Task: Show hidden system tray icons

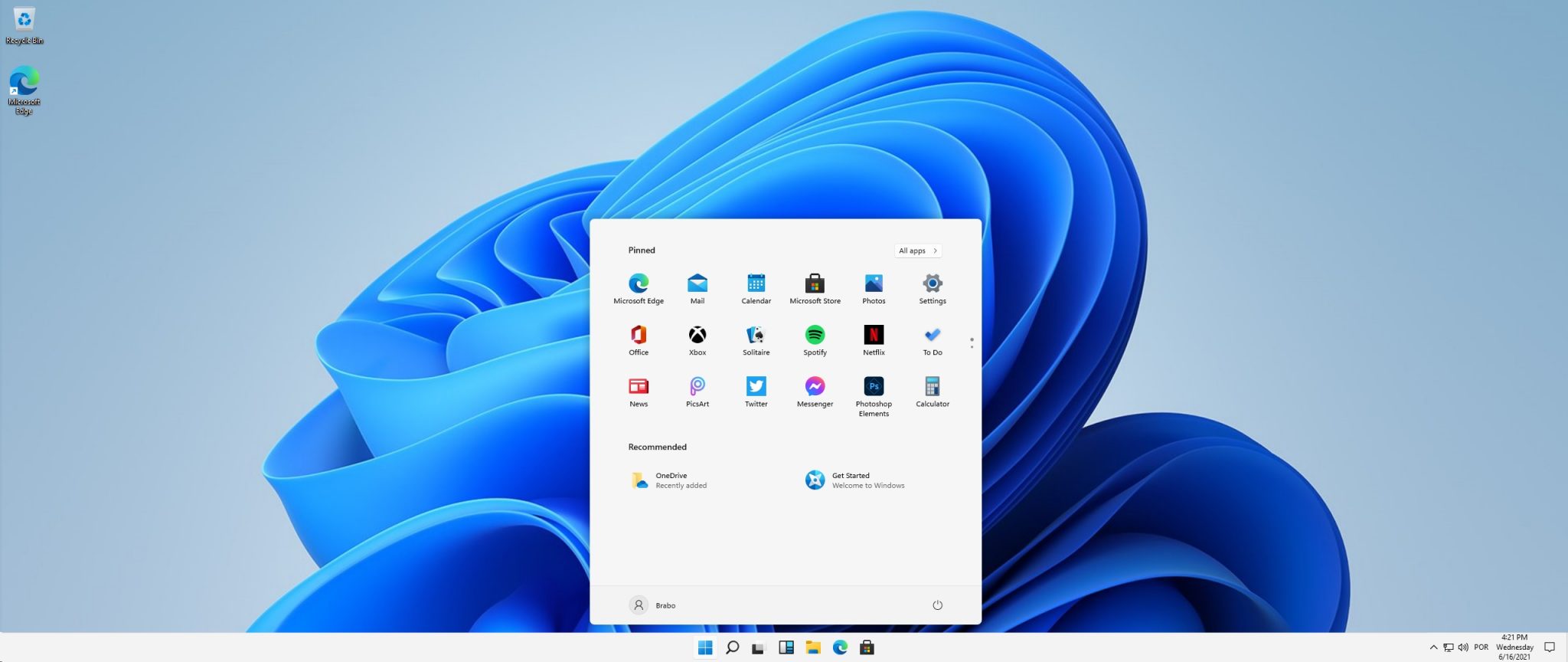Action: tap(1433, 647)
